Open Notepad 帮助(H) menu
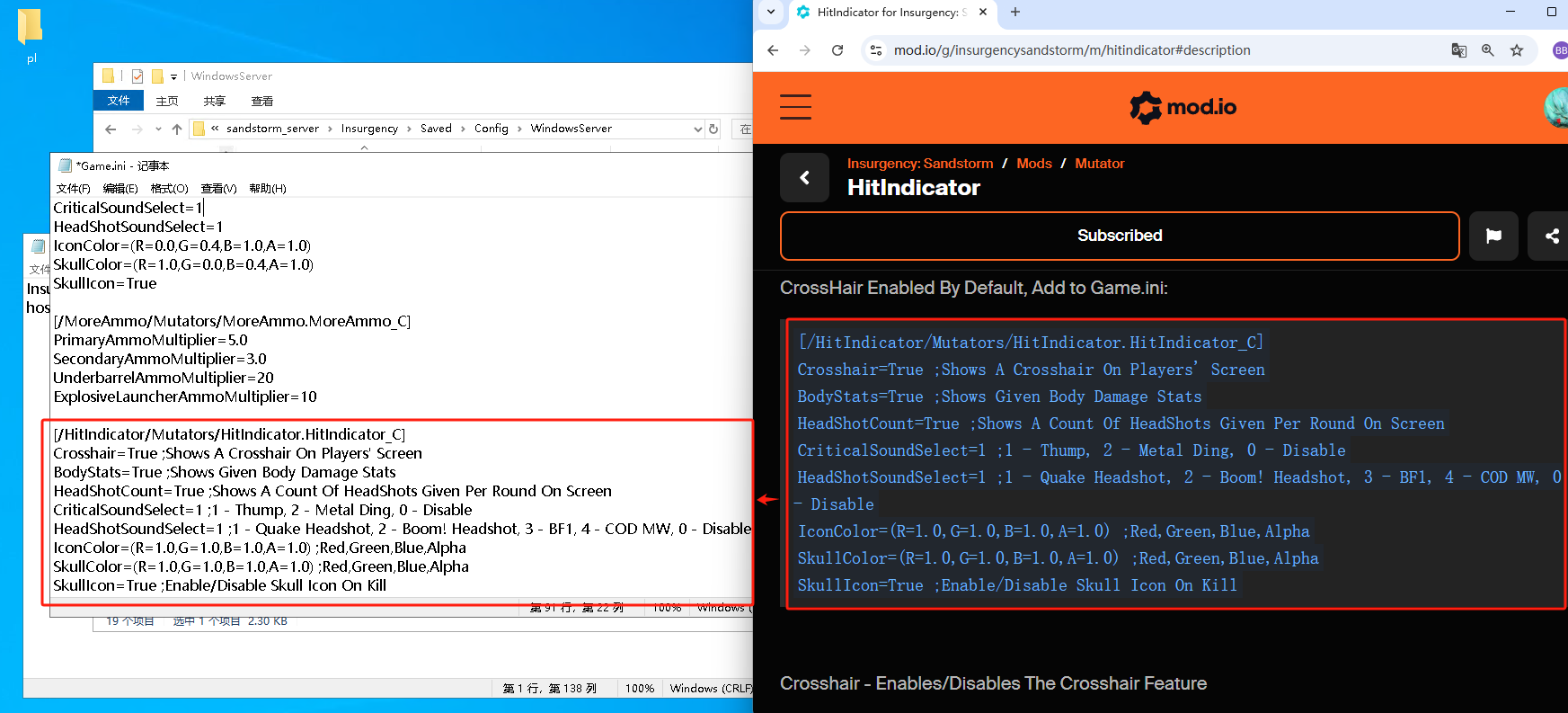This screenshot has height=713, width=1568. (x=268, y=189)
